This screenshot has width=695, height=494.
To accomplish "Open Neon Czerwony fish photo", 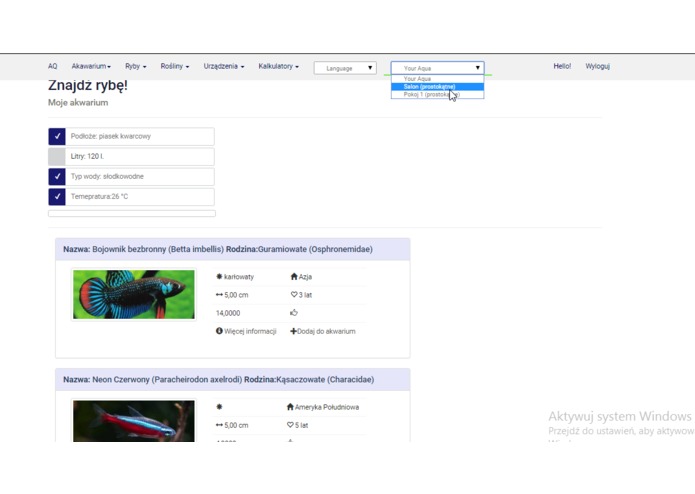I will coord(134,421).
